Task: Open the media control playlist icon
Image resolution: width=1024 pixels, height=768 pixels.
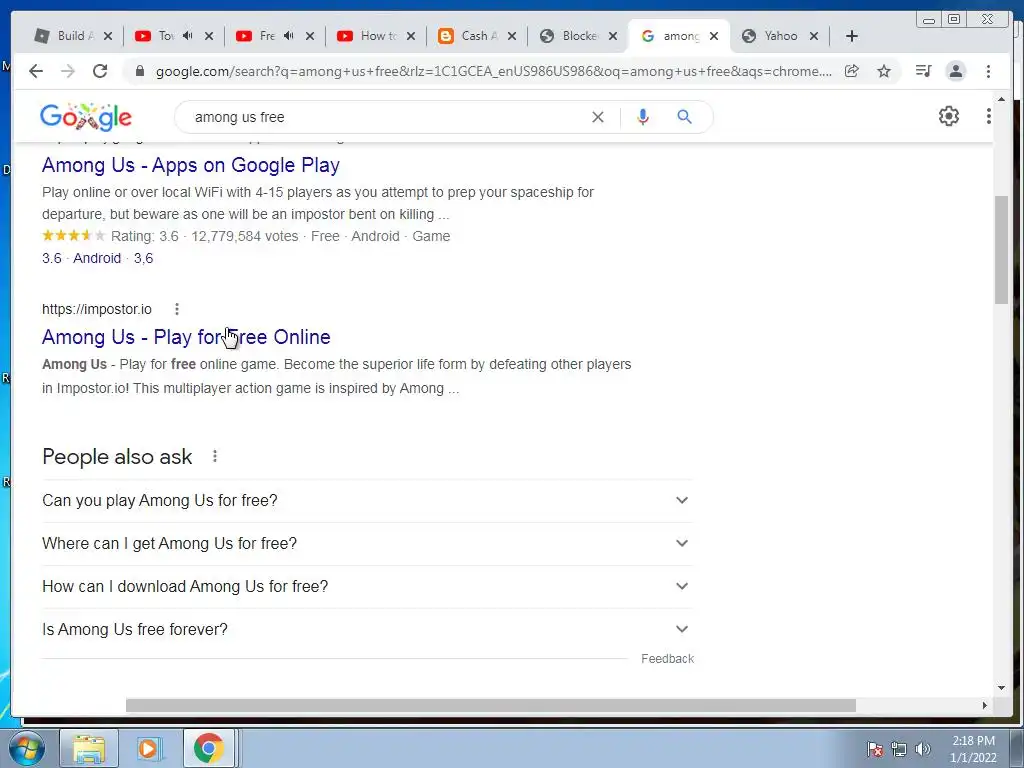Action: pyautogui.click(x=923, y=71)
